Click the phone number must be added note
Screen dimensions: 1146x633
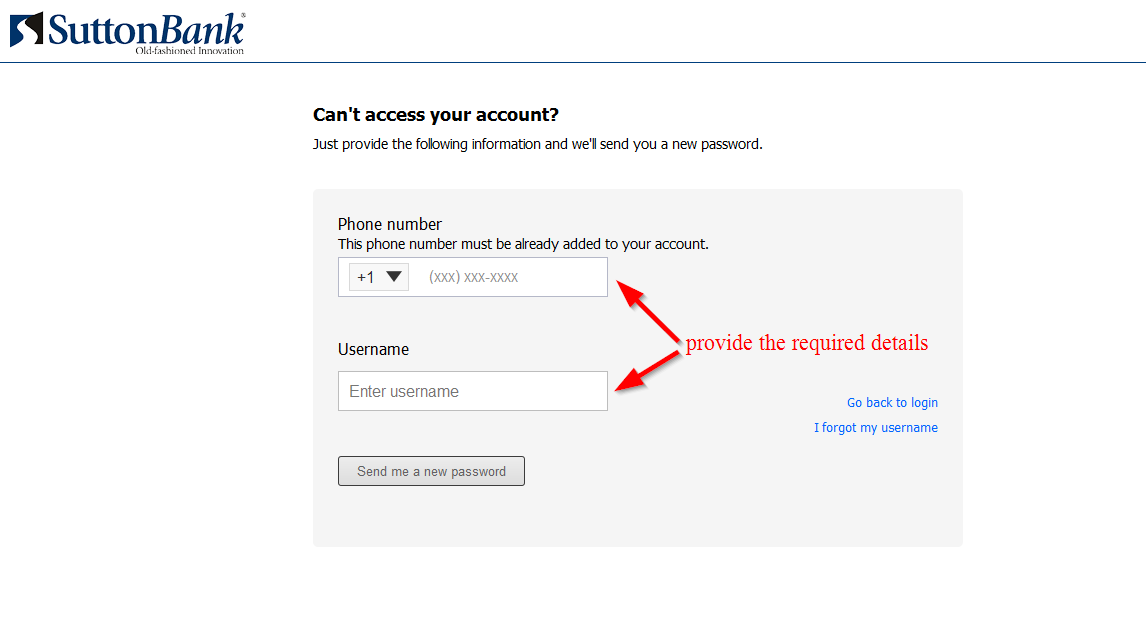click(523, 244)
